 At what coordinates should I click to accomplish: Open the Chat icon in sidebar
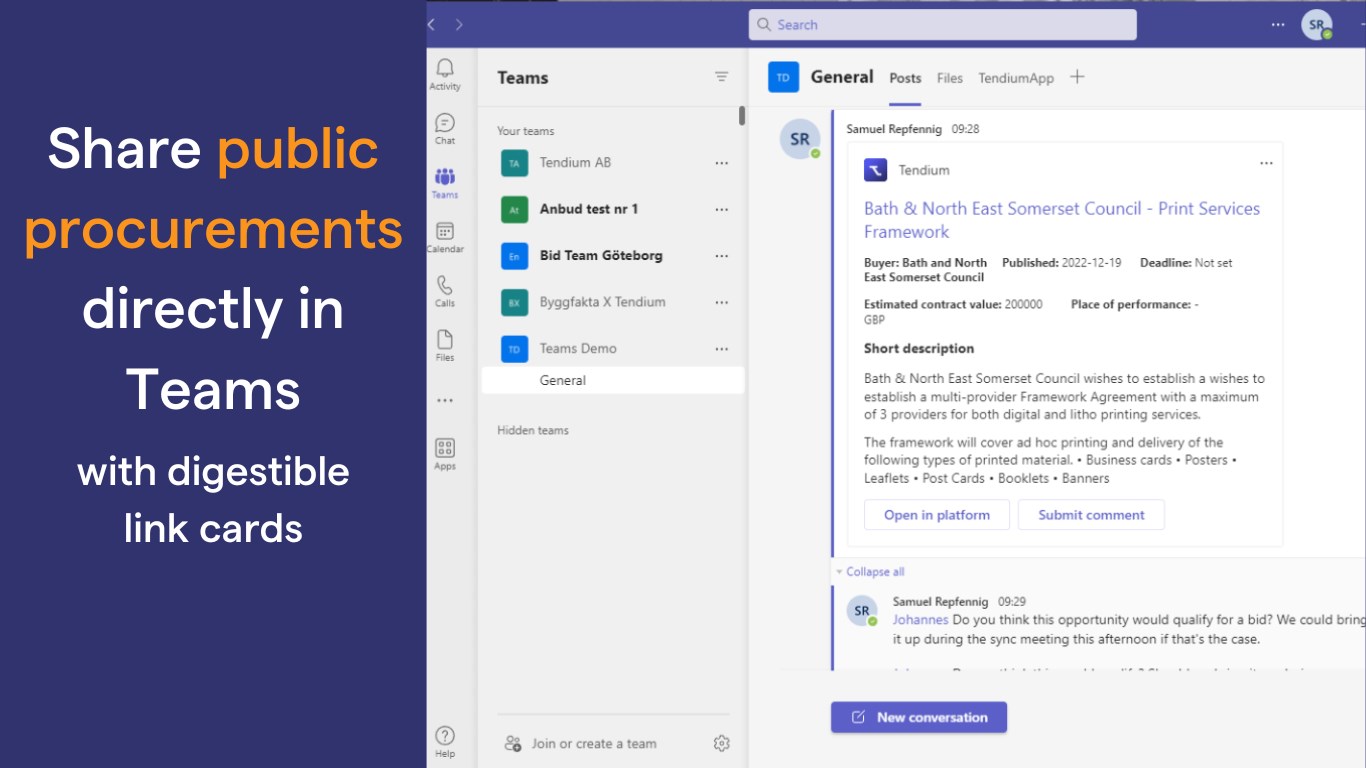tap(445, 122)
